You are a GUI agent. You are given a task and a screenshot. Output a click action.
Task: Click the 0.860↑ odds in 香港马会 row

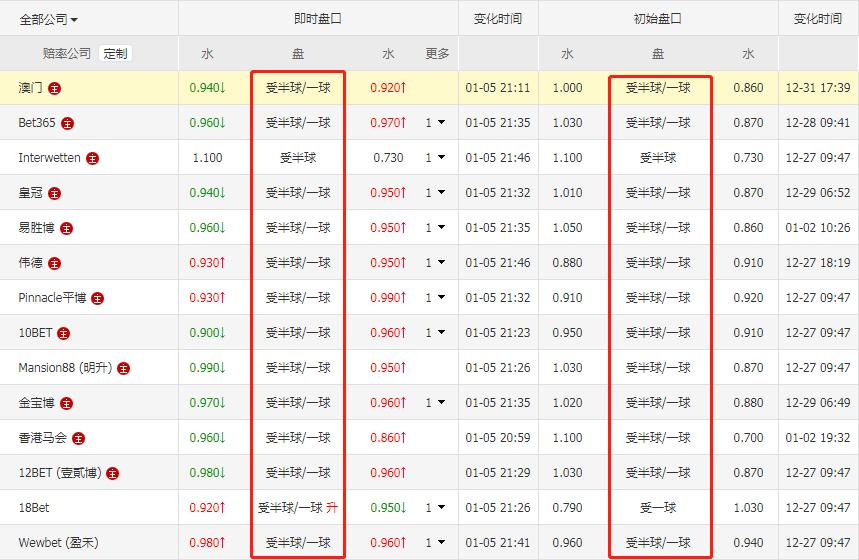(388, 438)
